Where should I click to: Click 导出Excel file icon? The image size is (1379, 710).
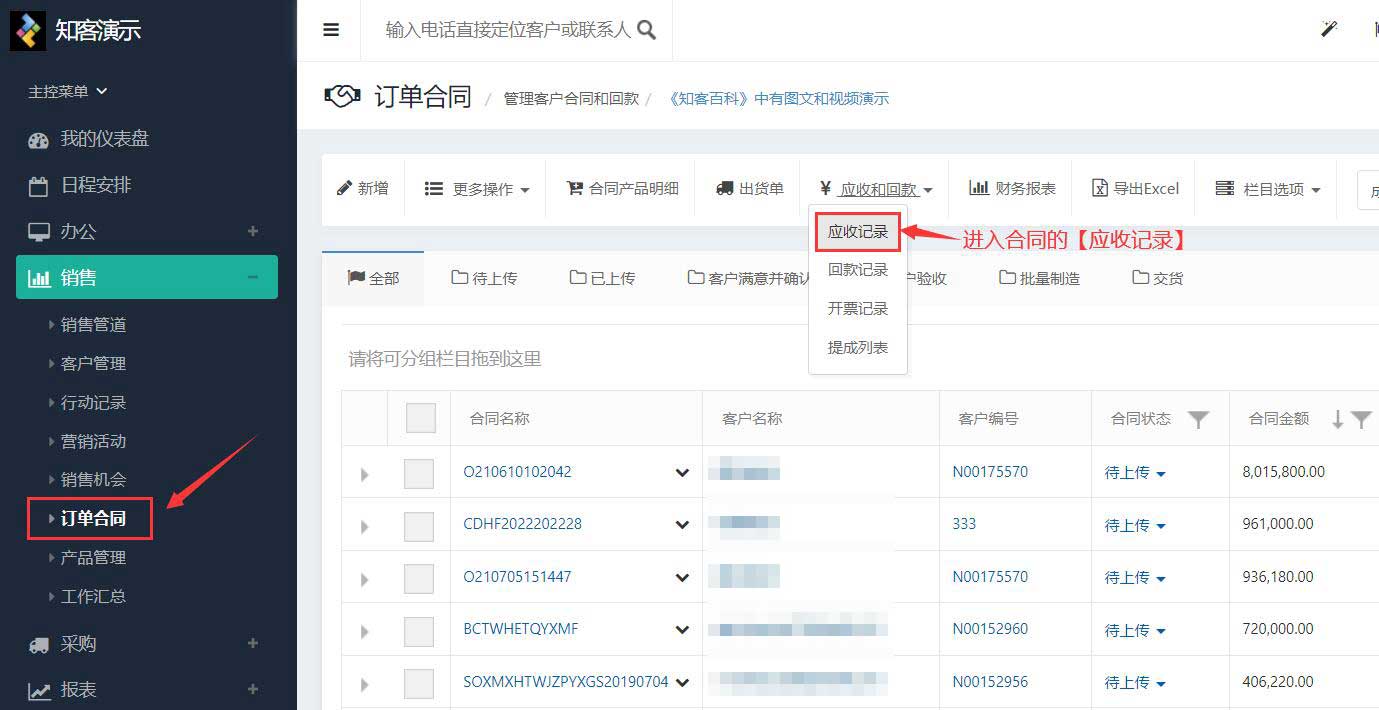pyautogui.click(x=1100, y=188)
